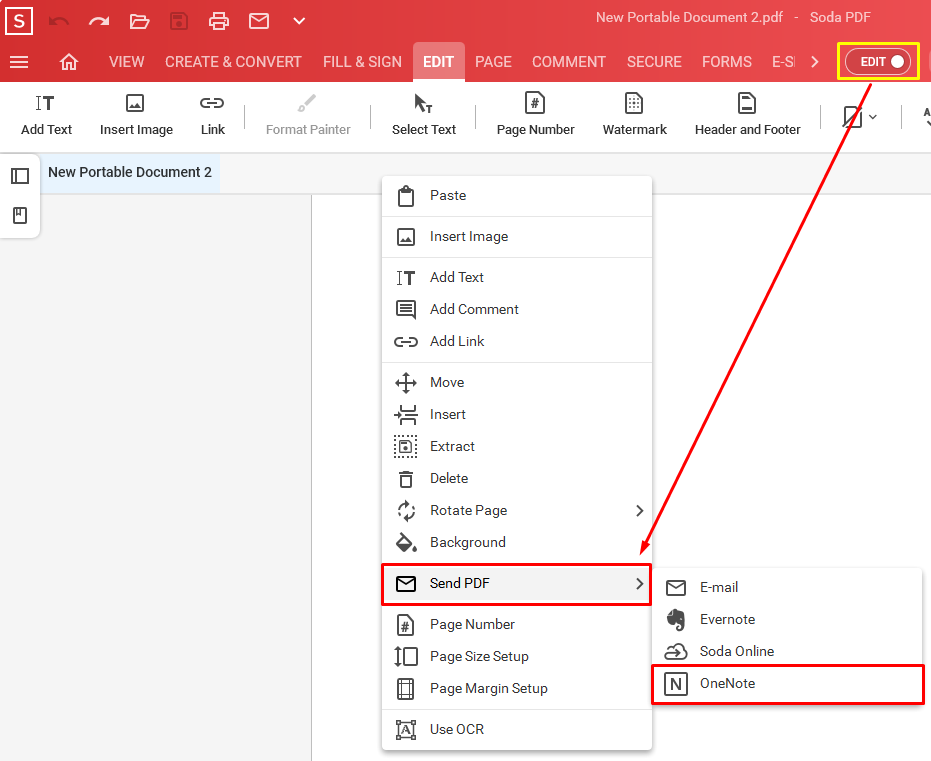
Task: Open the COMMENT tab
Action: [569, 62]
